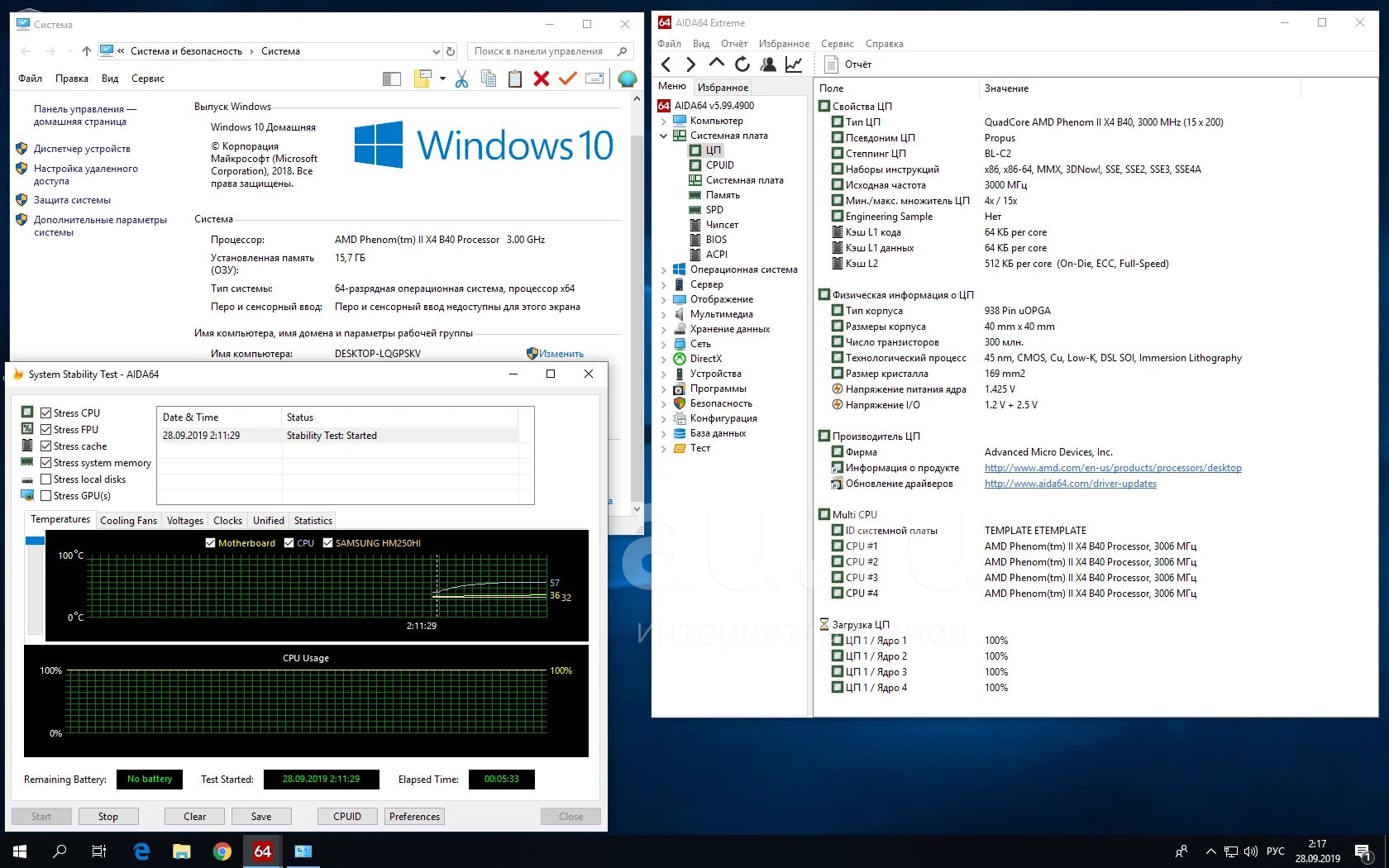The height and width of the screenshot is (868, 1389).
Task: Click AIDA64 taskbar icon
Action: tap(263, 851)
